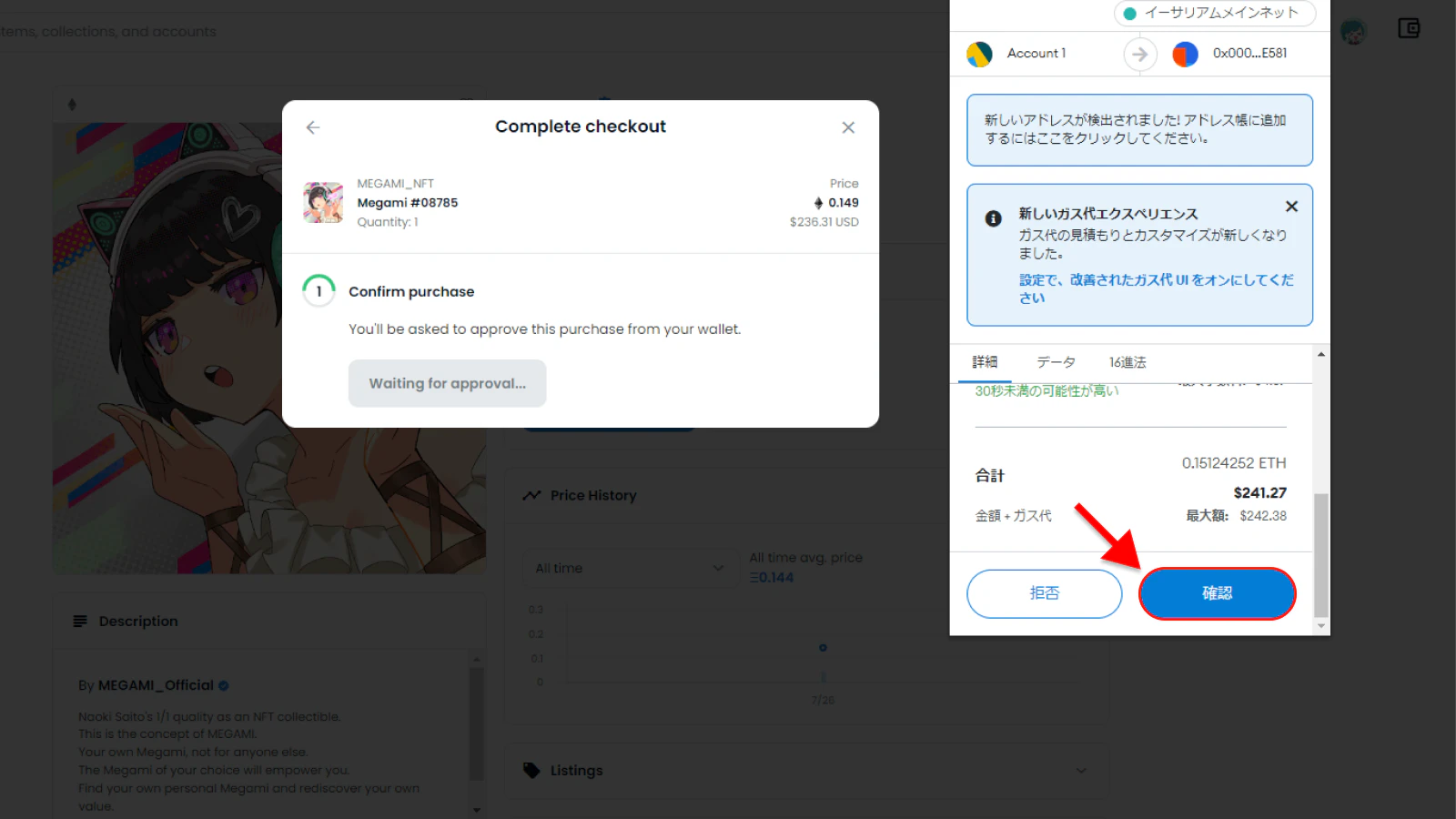Open the profile avatar in the header
Image resolution: width=1456 pixels, height=819 pixels.
[1353, 32]
